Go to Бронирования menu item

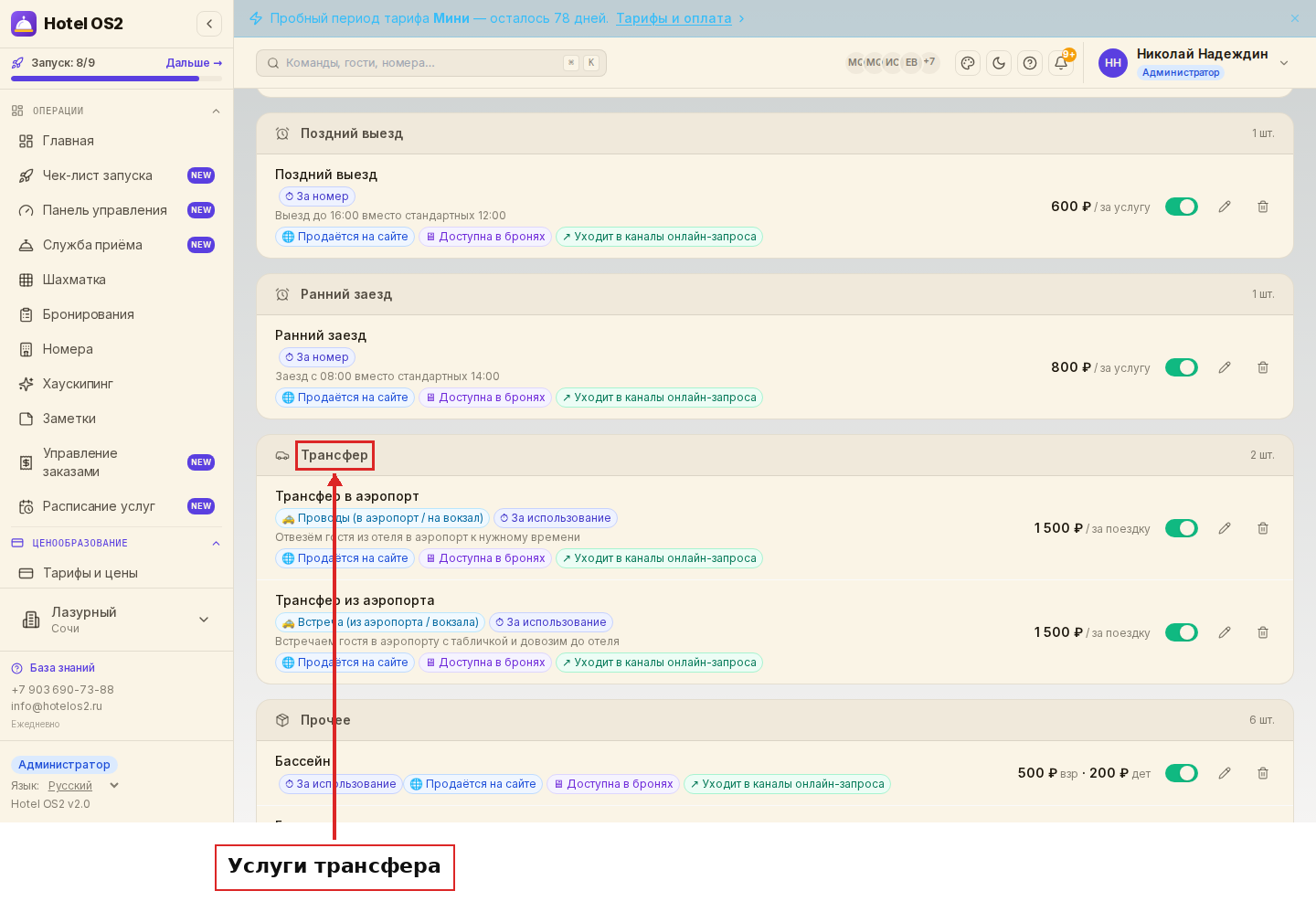(x=116, y=314)
